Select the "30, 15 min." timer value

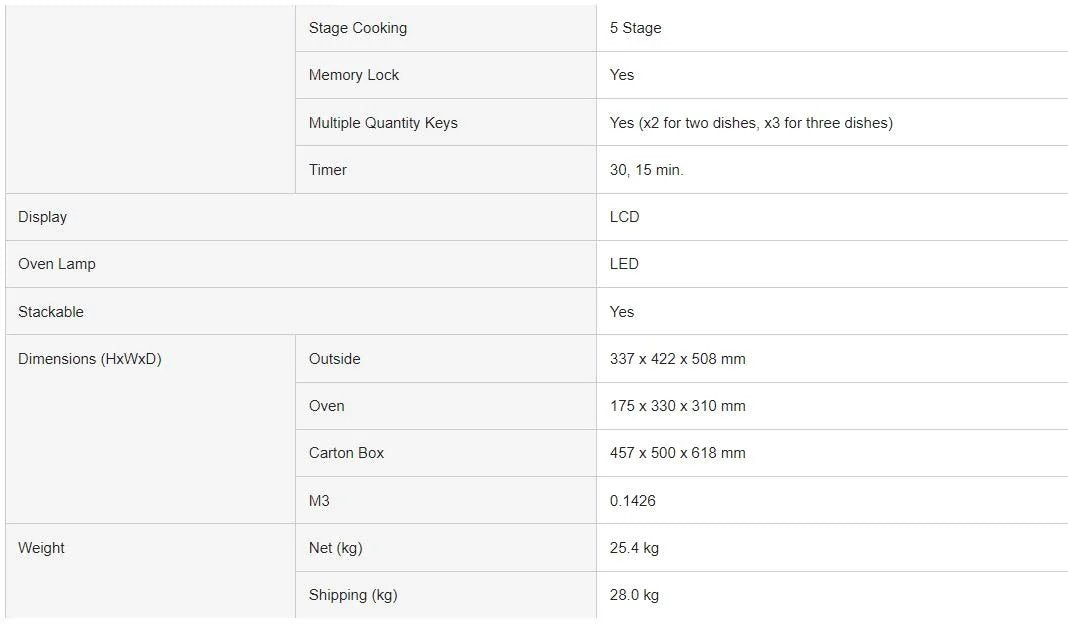647,170
